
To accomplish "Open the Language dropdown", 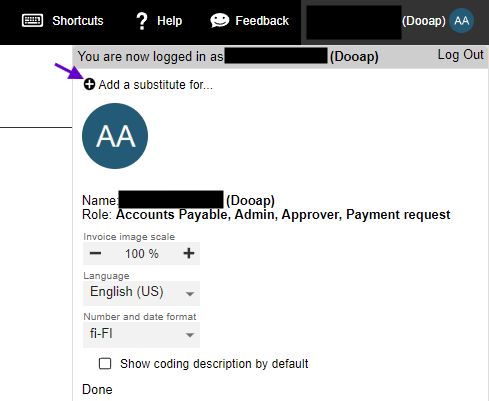I will tap(141, 293).
